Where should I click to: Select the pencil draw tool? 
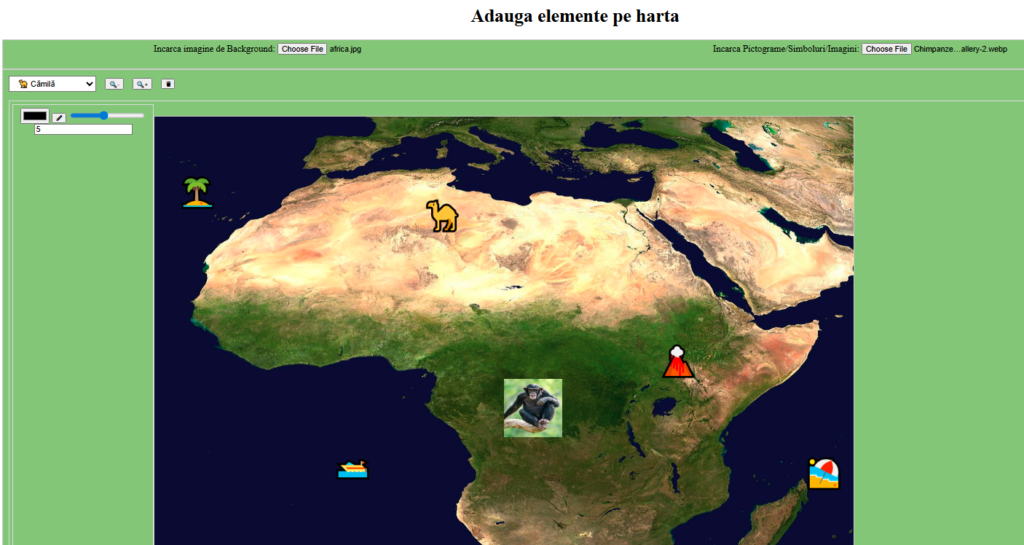[59, 118]
